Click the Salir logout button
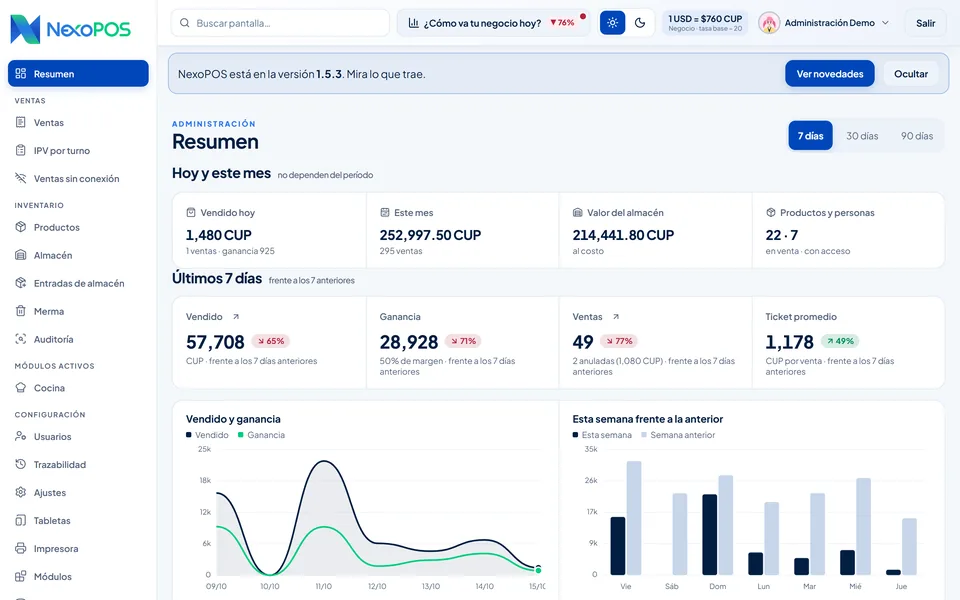Viewport: 960px width, 600px height. 925,23
